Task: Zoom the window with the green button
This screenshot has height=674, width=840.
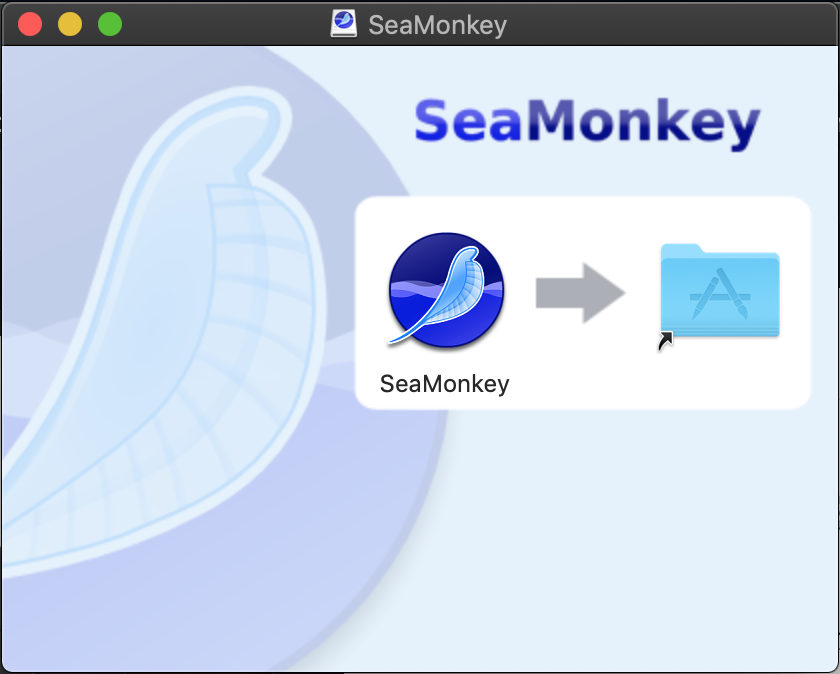Action: pyautogui.click(x=110, y=24)
